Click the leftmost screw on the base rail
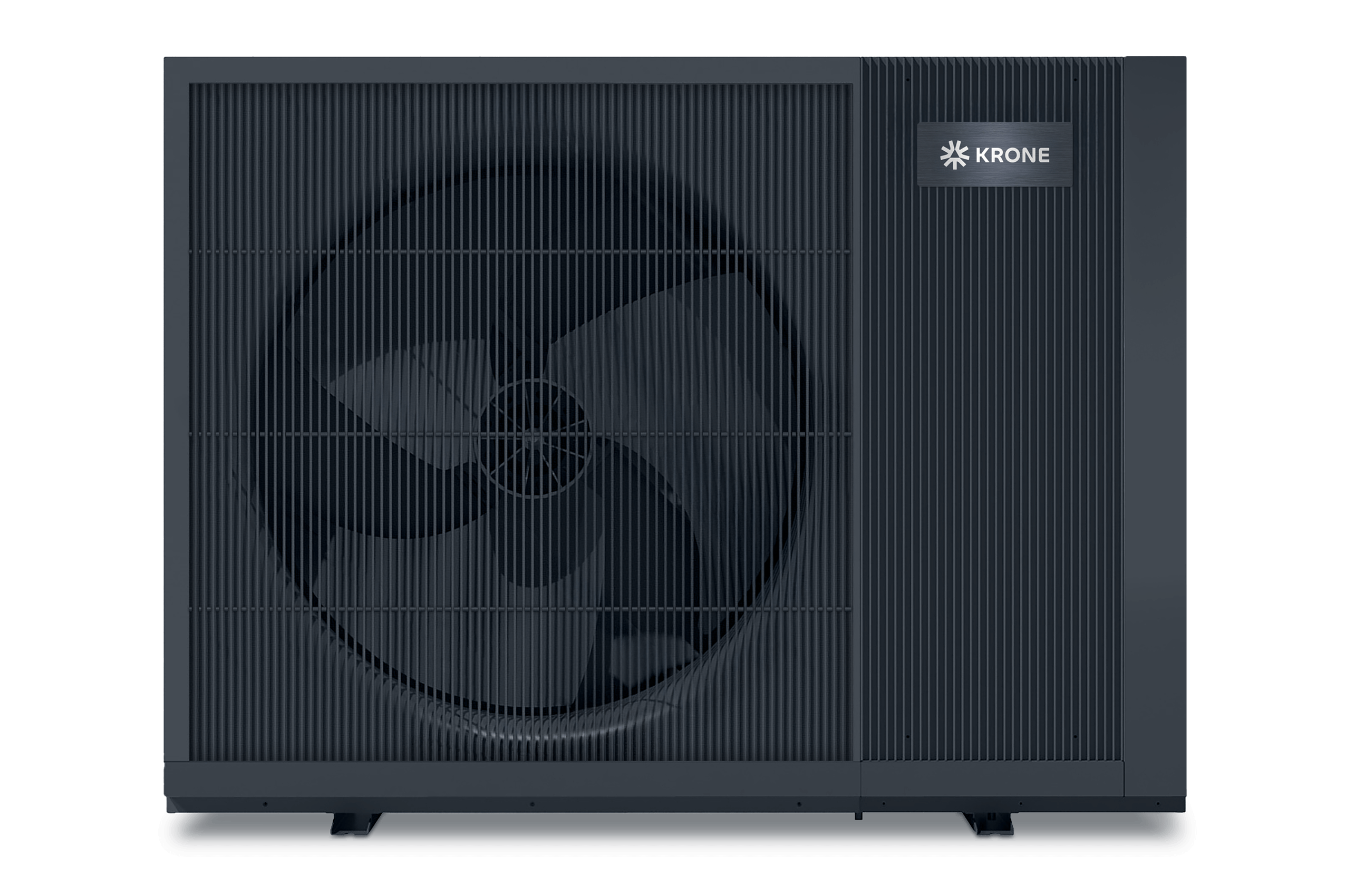Viewport: 1355px width, 896px height. [265, 804]
